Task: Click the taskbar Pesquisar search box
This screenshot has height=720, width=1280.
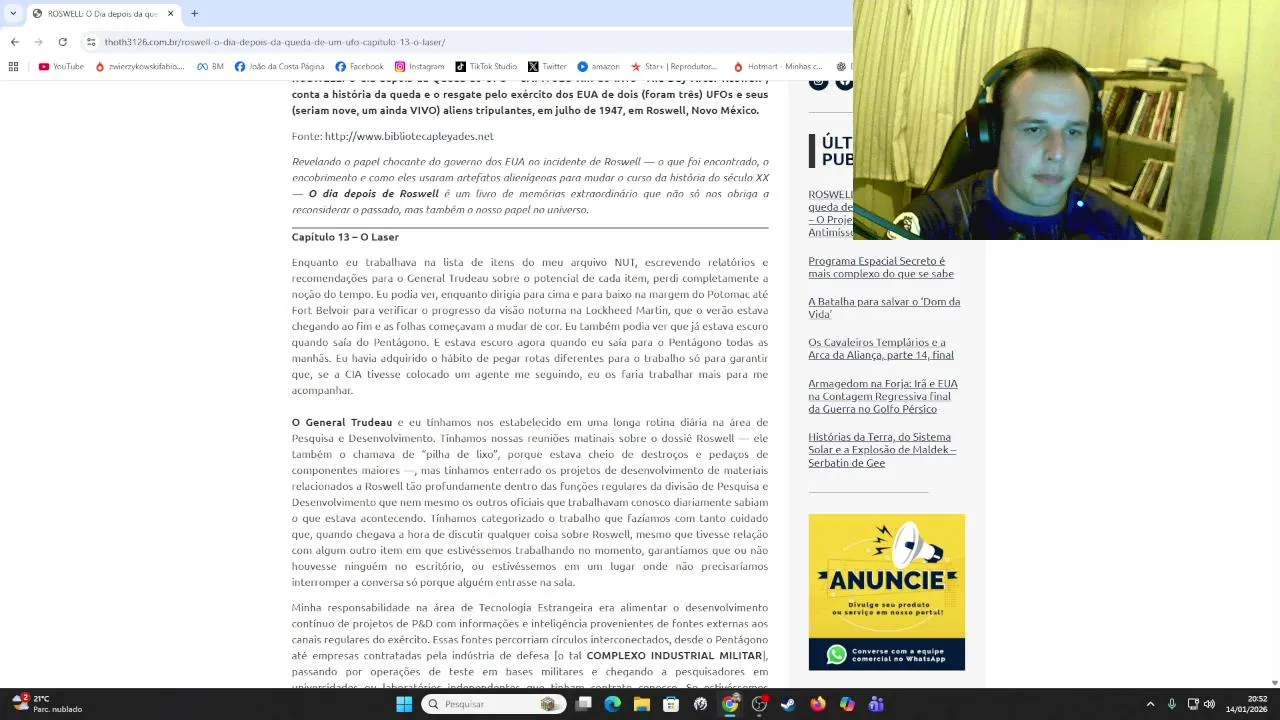Action: tap(492, 704)
